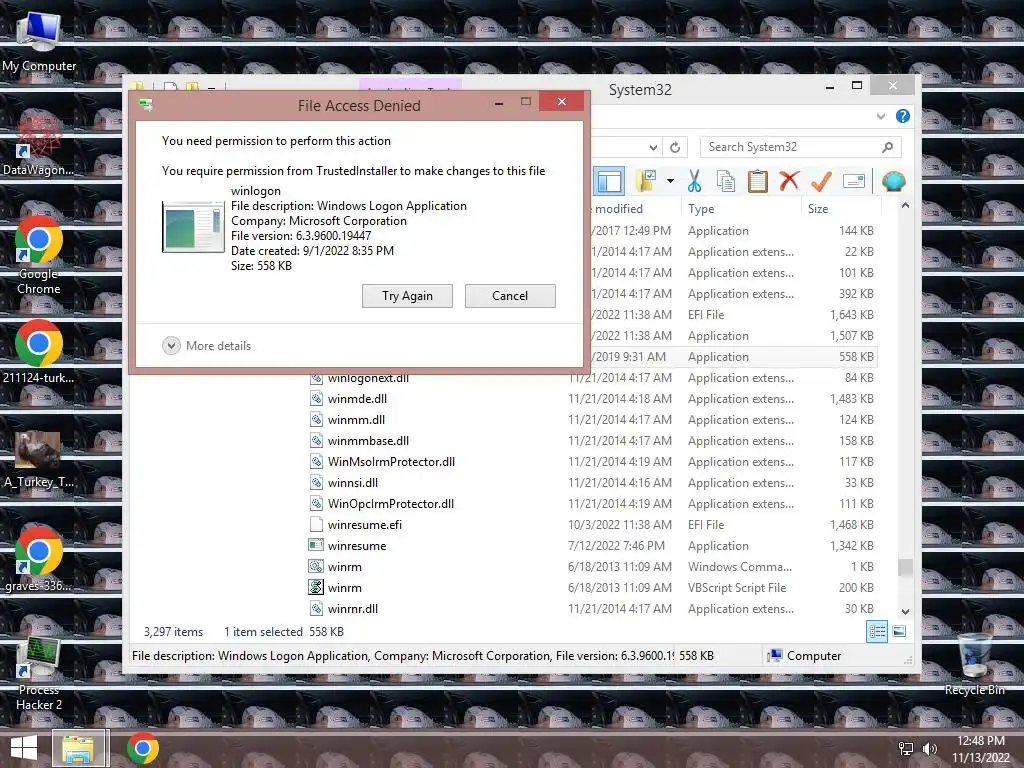Screen dimensions: 1024x768
Task: Click the winmde.dll file icon
Action: coord(316,398)
